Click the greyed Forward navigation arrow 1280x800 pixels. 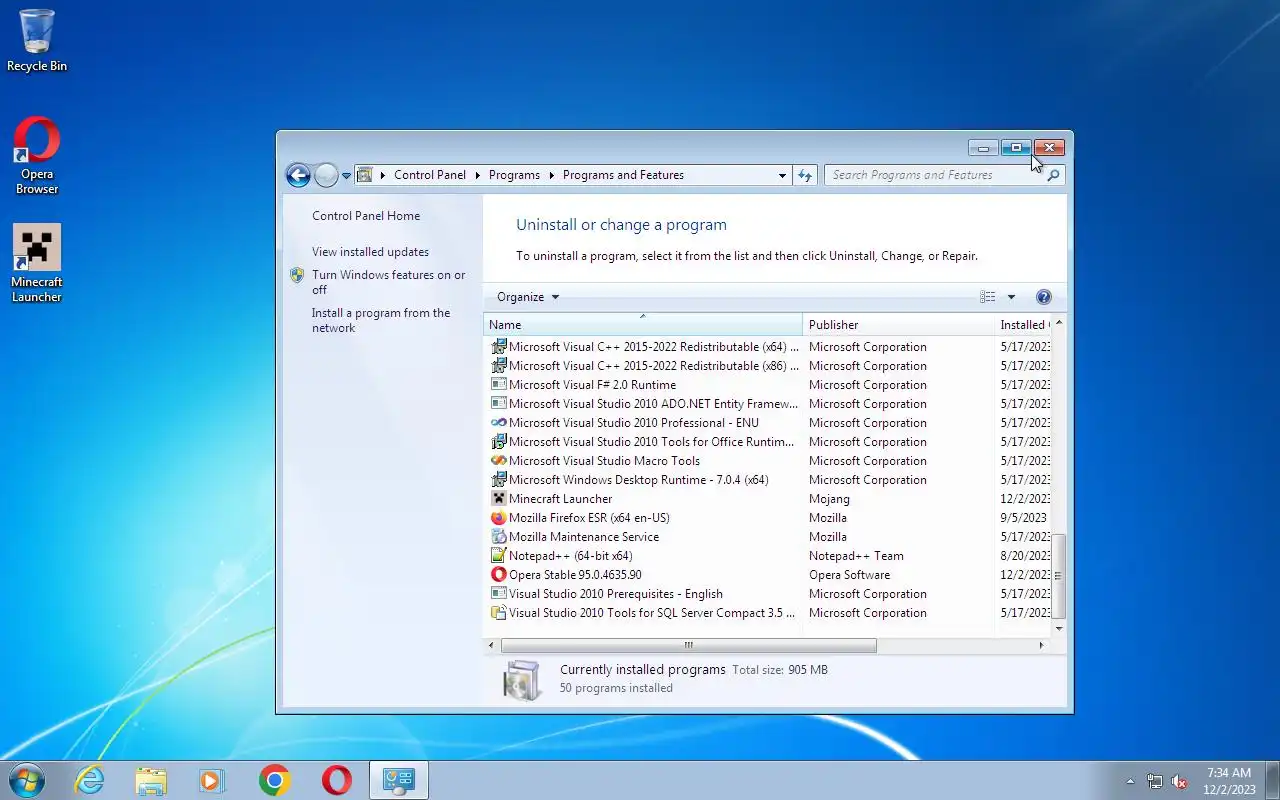tap(326, 175)
